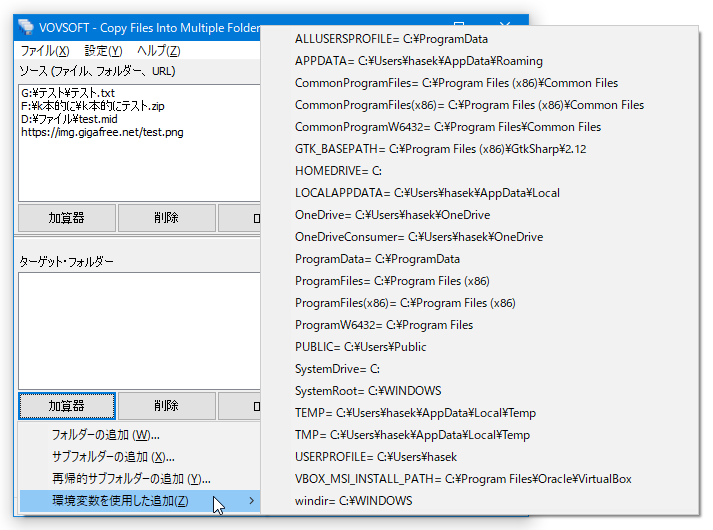Pick HOMEDRIVE= C: variable entry
The image size is (713, 530).
point(480,171)
